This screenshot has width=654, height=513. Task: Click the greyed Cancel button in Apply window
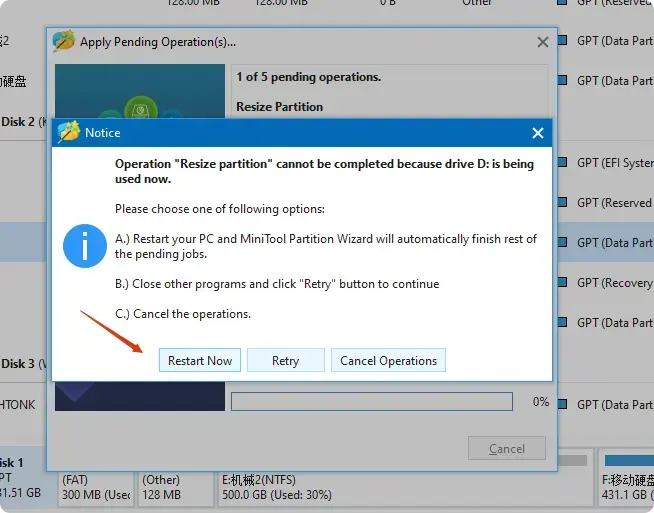[507, 448]
